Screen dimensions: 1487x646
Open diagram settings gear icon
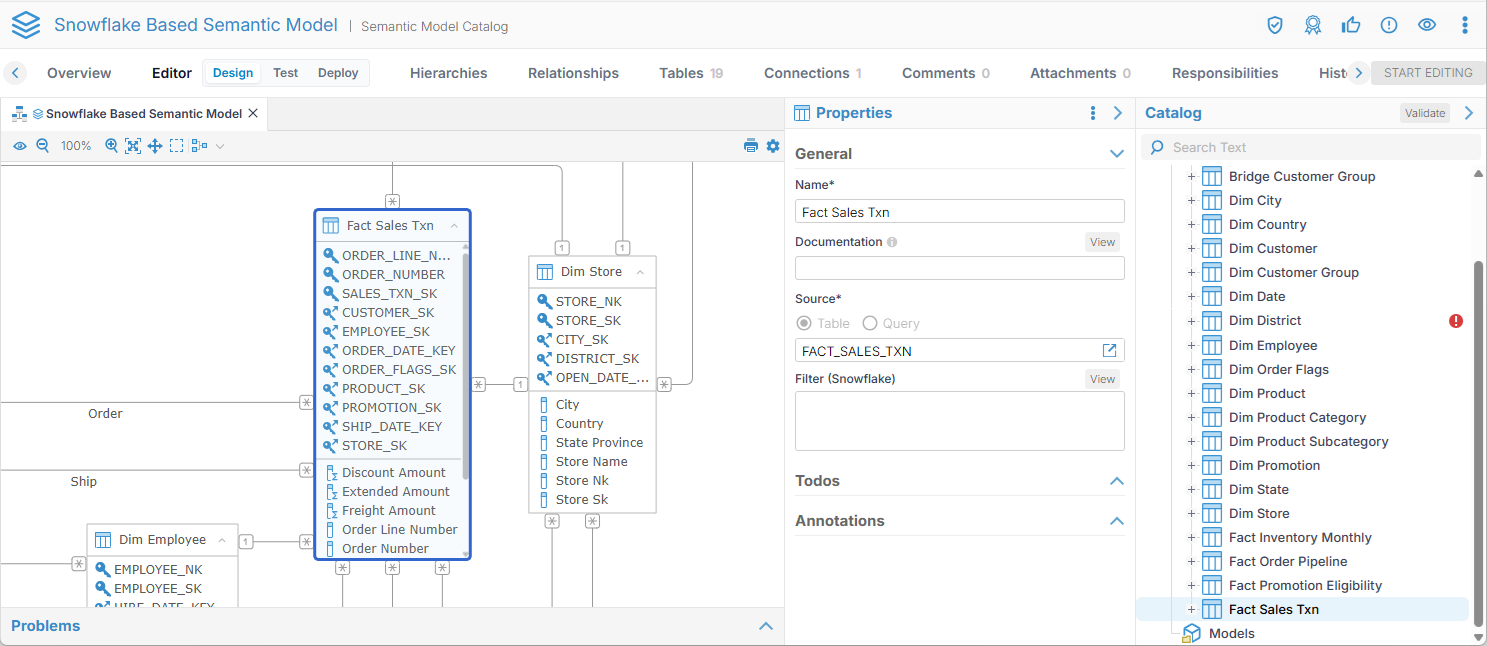pos(773,146)
